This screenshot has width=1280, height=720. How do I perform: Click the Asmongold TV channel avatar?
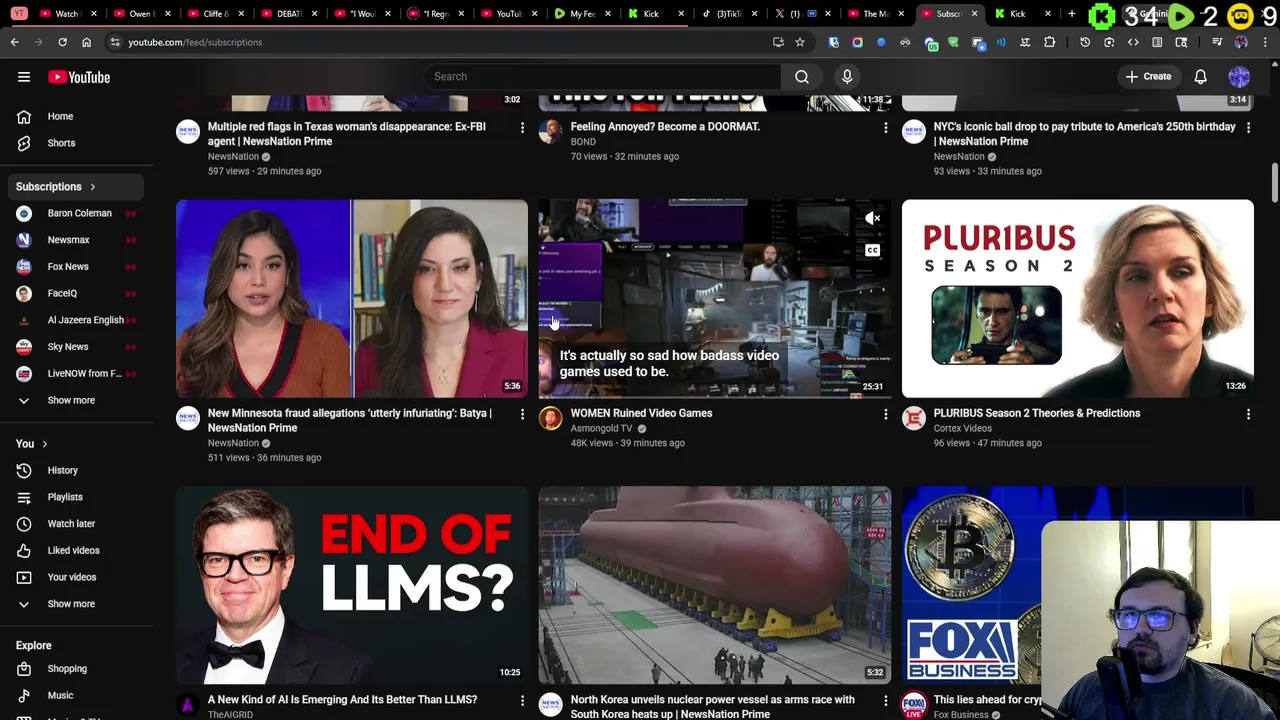point(550,418)
